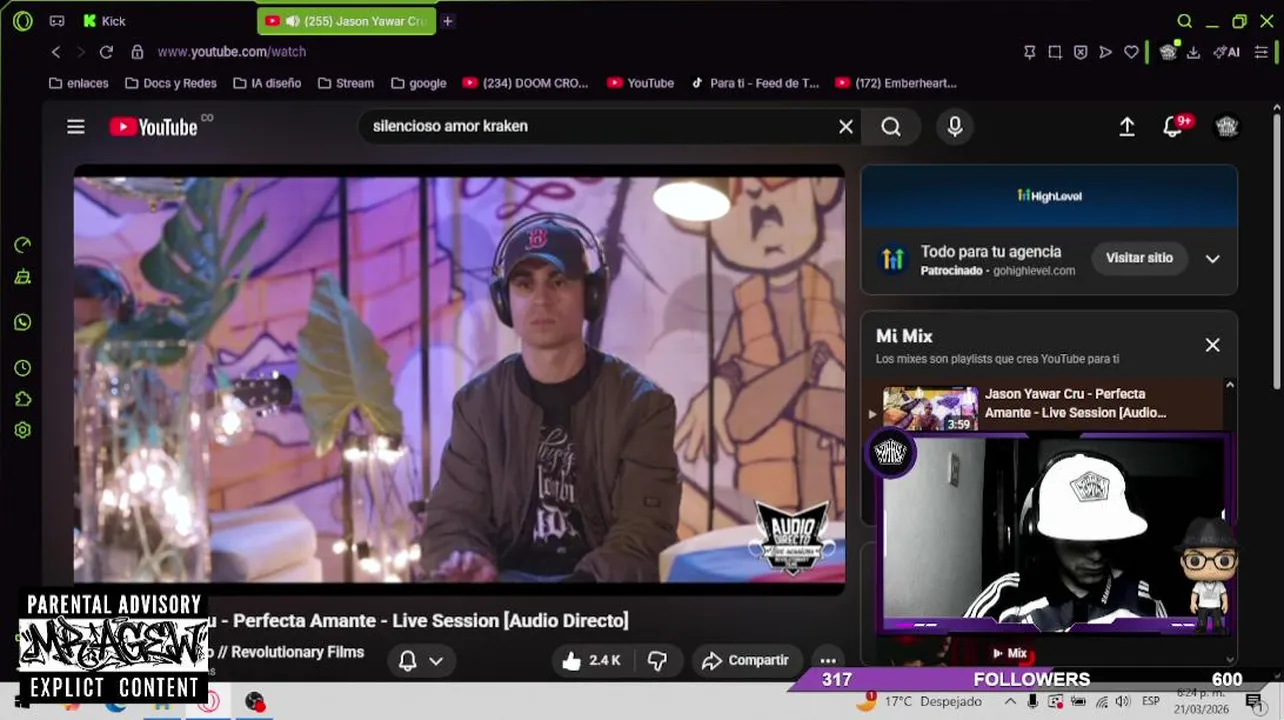Open a new browser tab
The height and width of the screenshot is (720, 1284).
click(448, 21)
